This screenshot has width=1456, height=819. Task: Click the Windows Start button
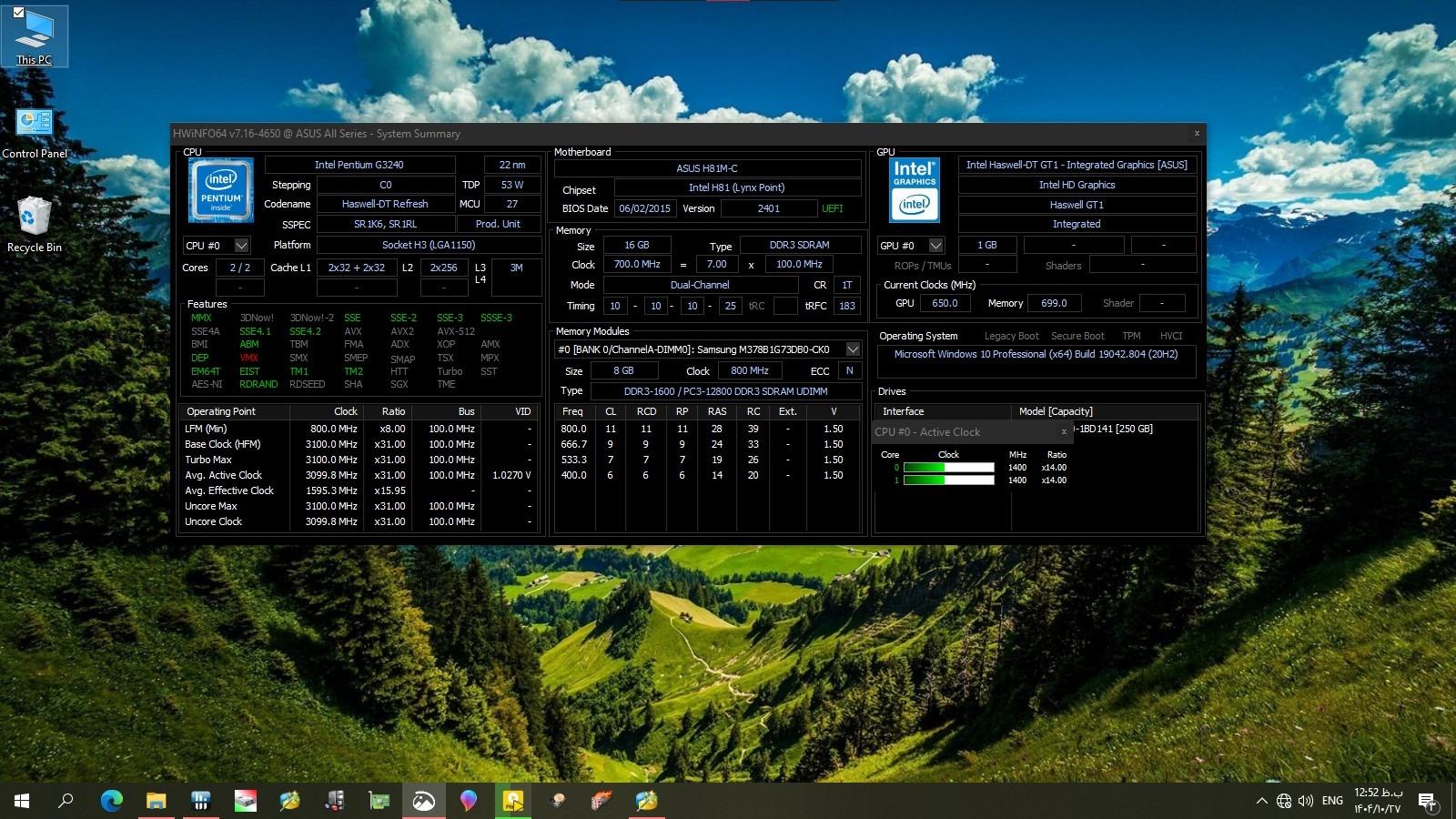click(22, 801)
